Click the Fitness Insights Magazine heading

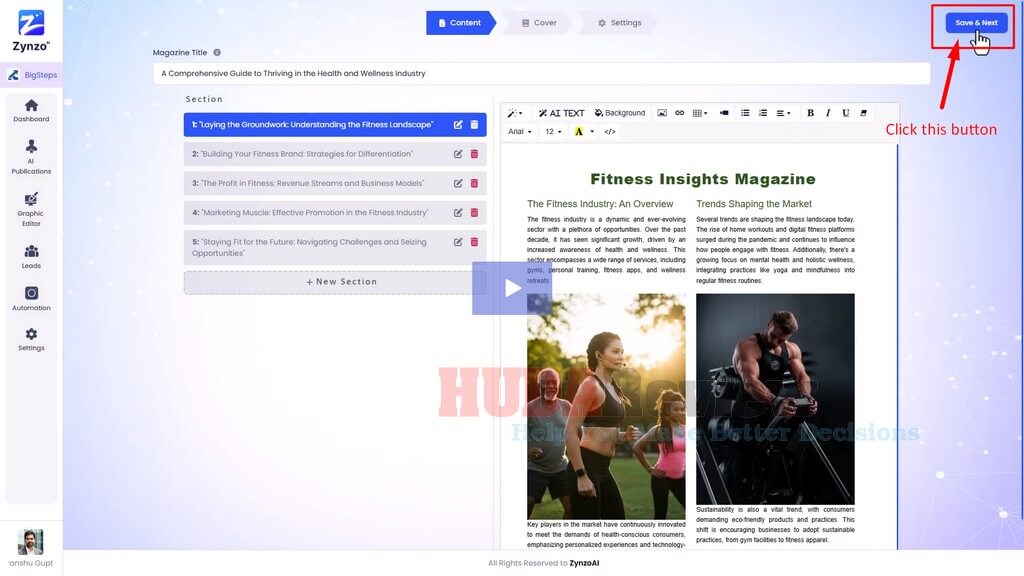(703, 179)
